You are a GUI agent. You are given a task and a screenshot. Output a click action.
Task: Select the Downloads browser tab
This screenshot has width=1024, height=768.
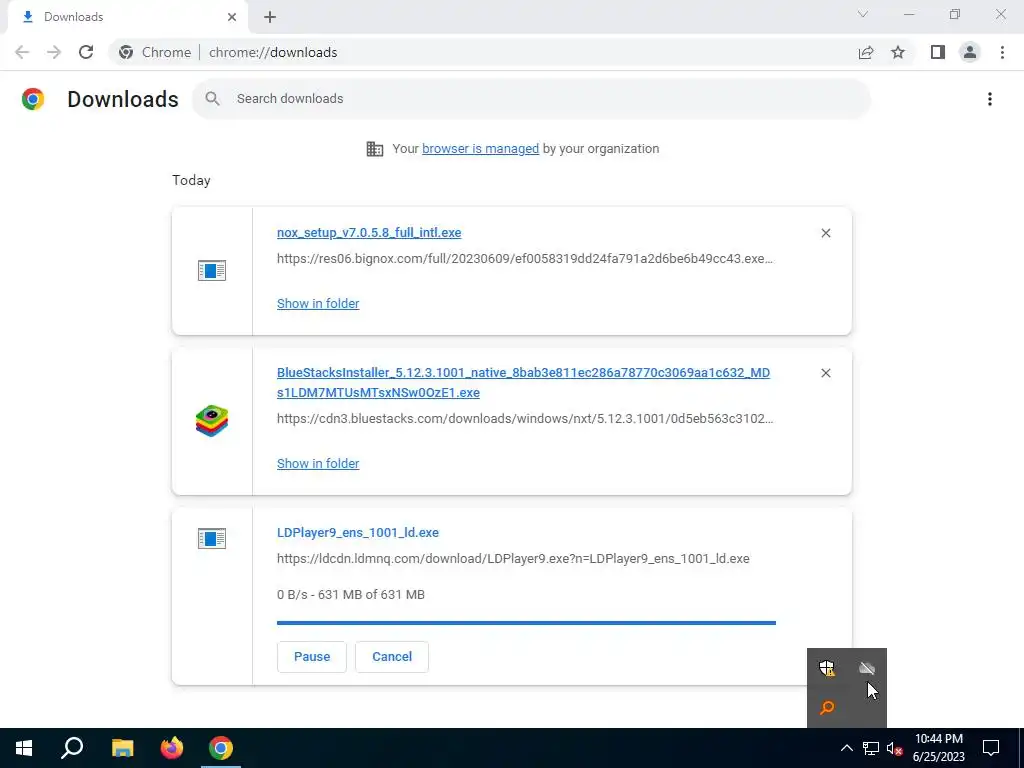[x=127, y=17]
